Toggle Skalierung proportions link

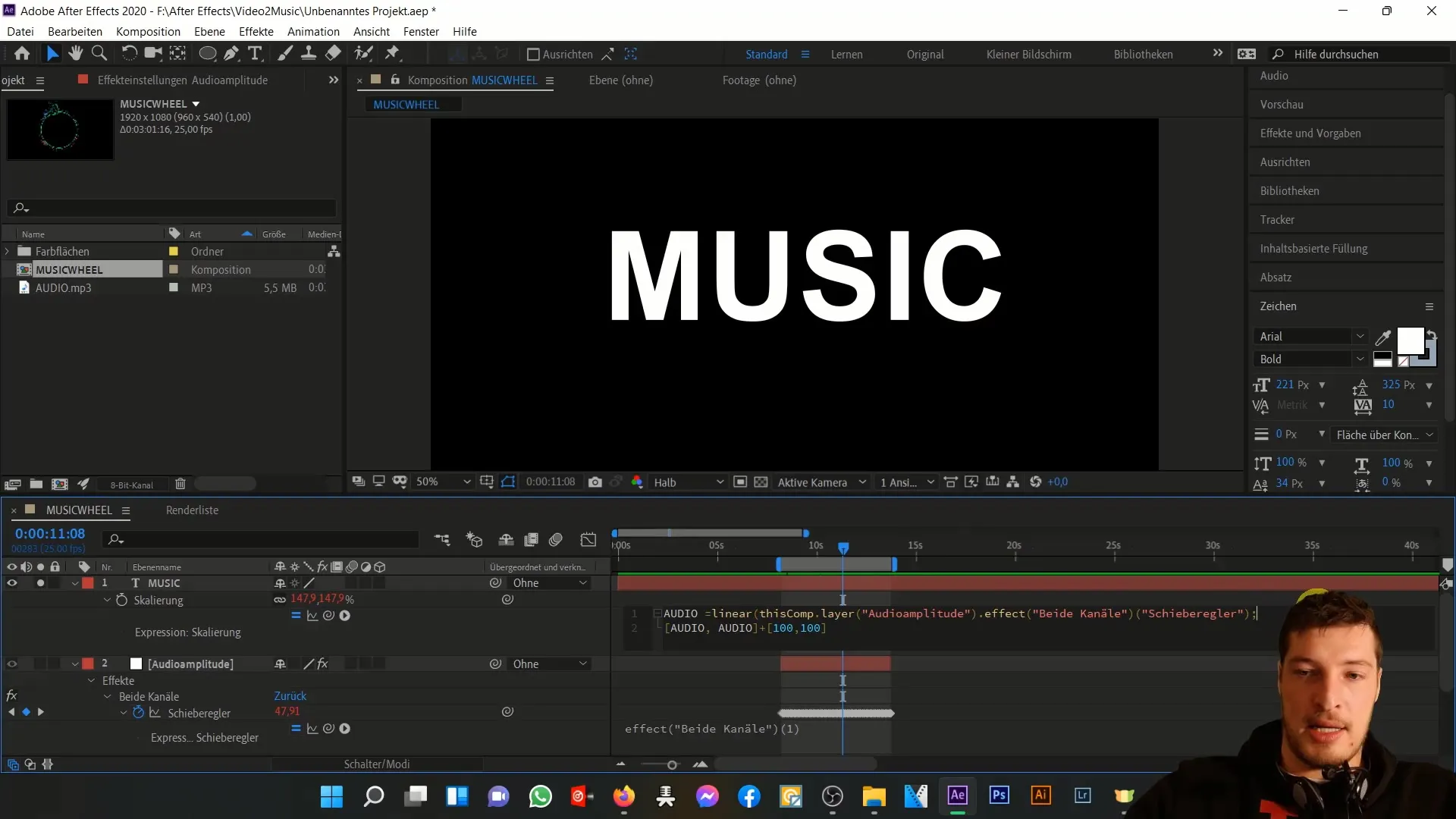(x=280, y=600)
